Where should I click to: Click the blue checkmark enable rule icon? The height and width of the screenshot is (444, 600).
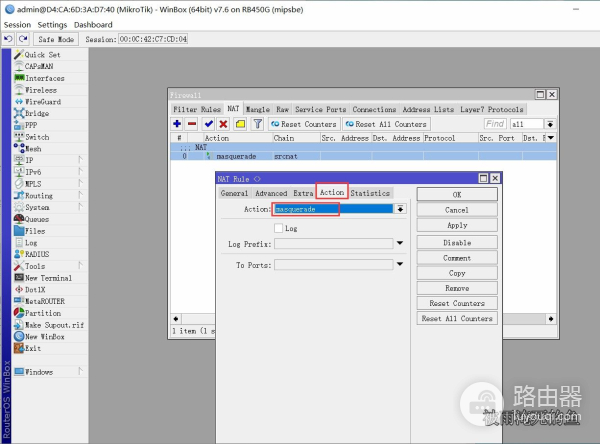(x=208, y=124)
